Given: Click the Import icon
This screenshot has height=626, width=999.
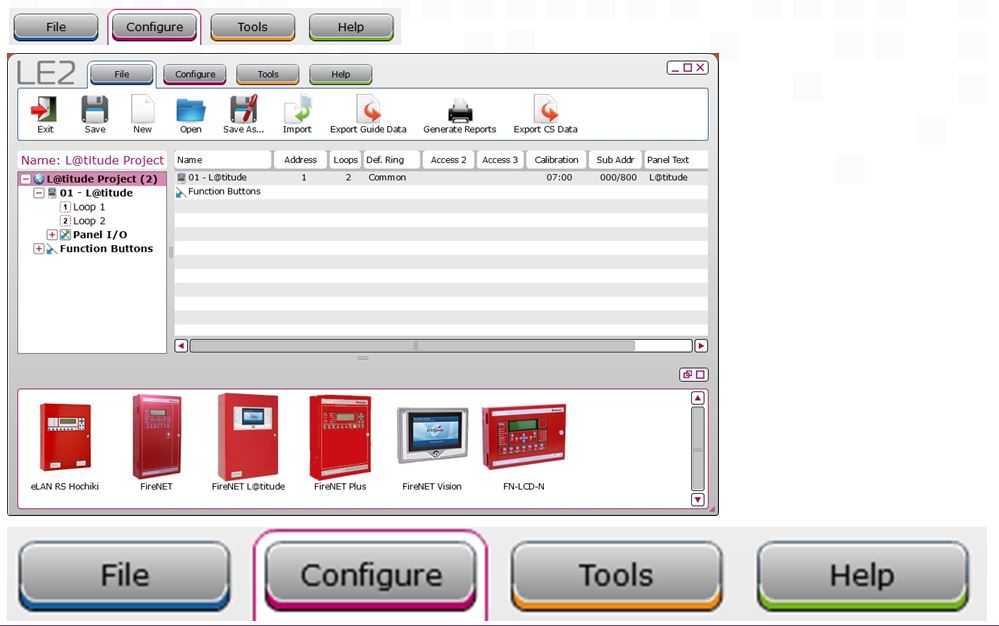Looking at the screenshot, I should (x=297, y=109).
